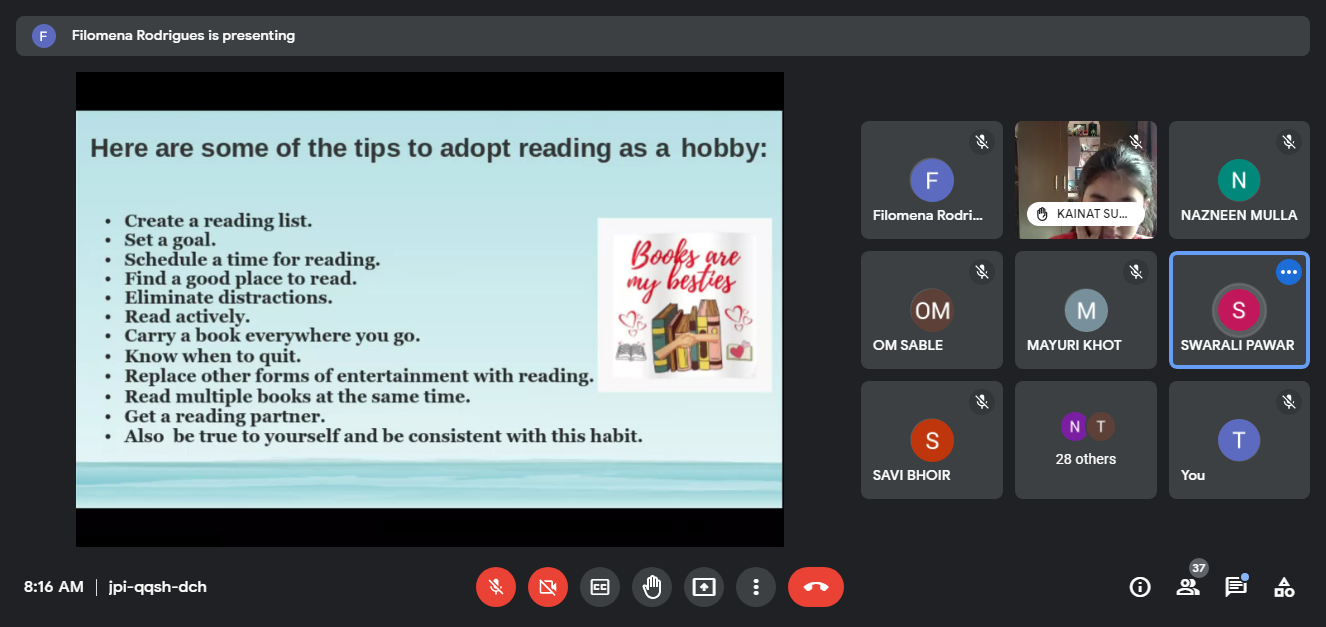The height and width of the screenshot is (627, 1326).
Task: Turn on the camera
Action: pyautogui.click(x=547, y=587)
